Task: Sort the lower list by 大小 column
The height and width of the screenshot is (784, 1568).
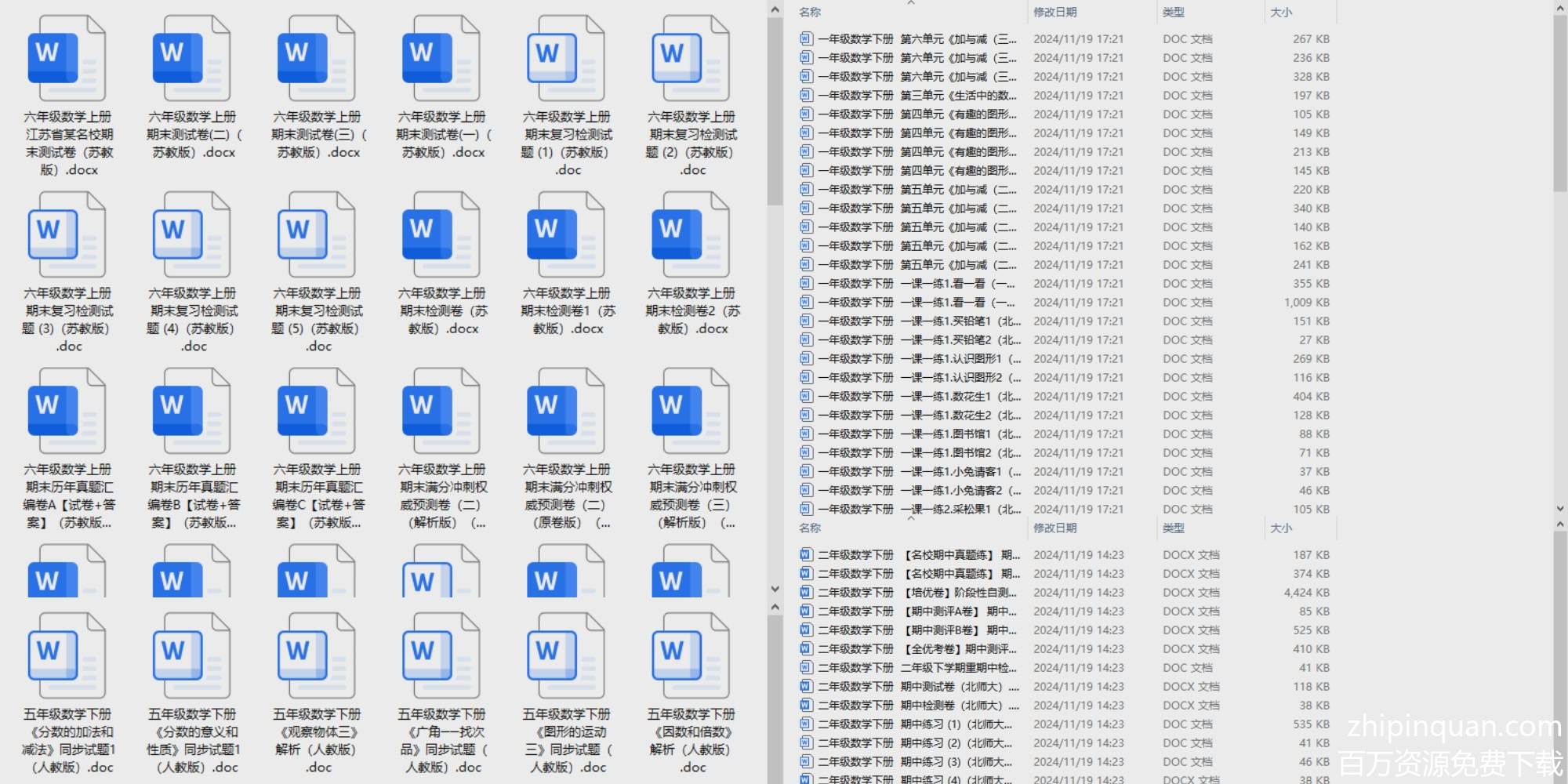Action: coord(1280,528)
